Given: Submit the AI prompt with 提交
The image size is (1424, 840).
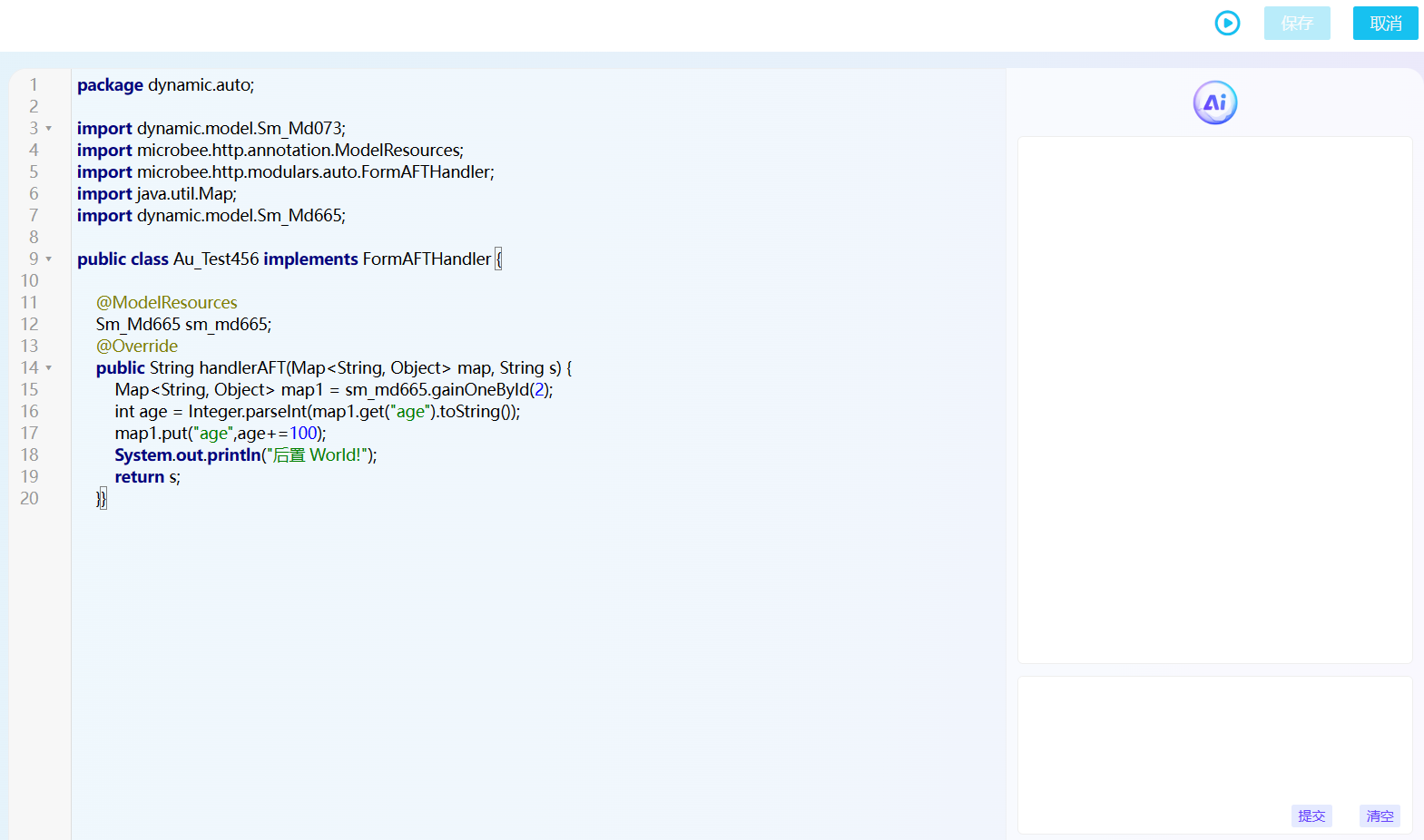Looking at the screenshot, I should click(x=1311, y=816).
